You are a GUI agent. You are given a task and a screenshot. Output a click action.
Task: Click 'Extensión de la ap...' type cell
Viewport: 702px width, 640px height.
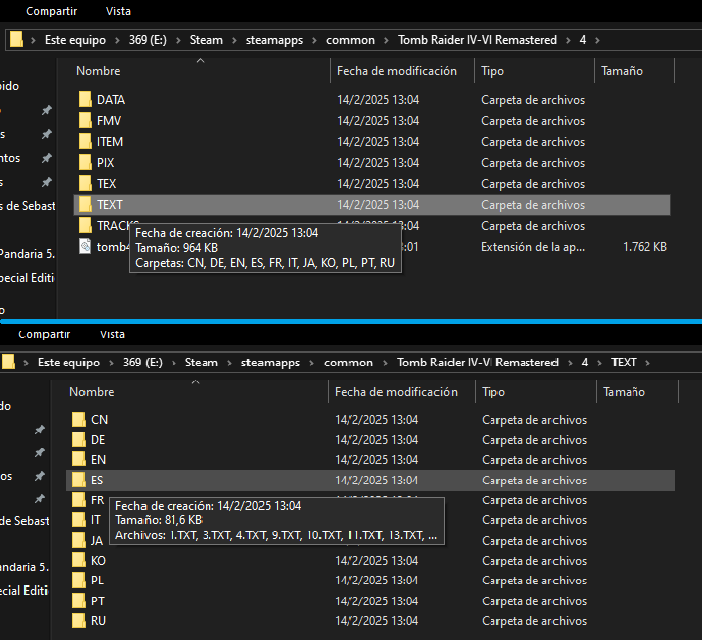tap(533, 247)
